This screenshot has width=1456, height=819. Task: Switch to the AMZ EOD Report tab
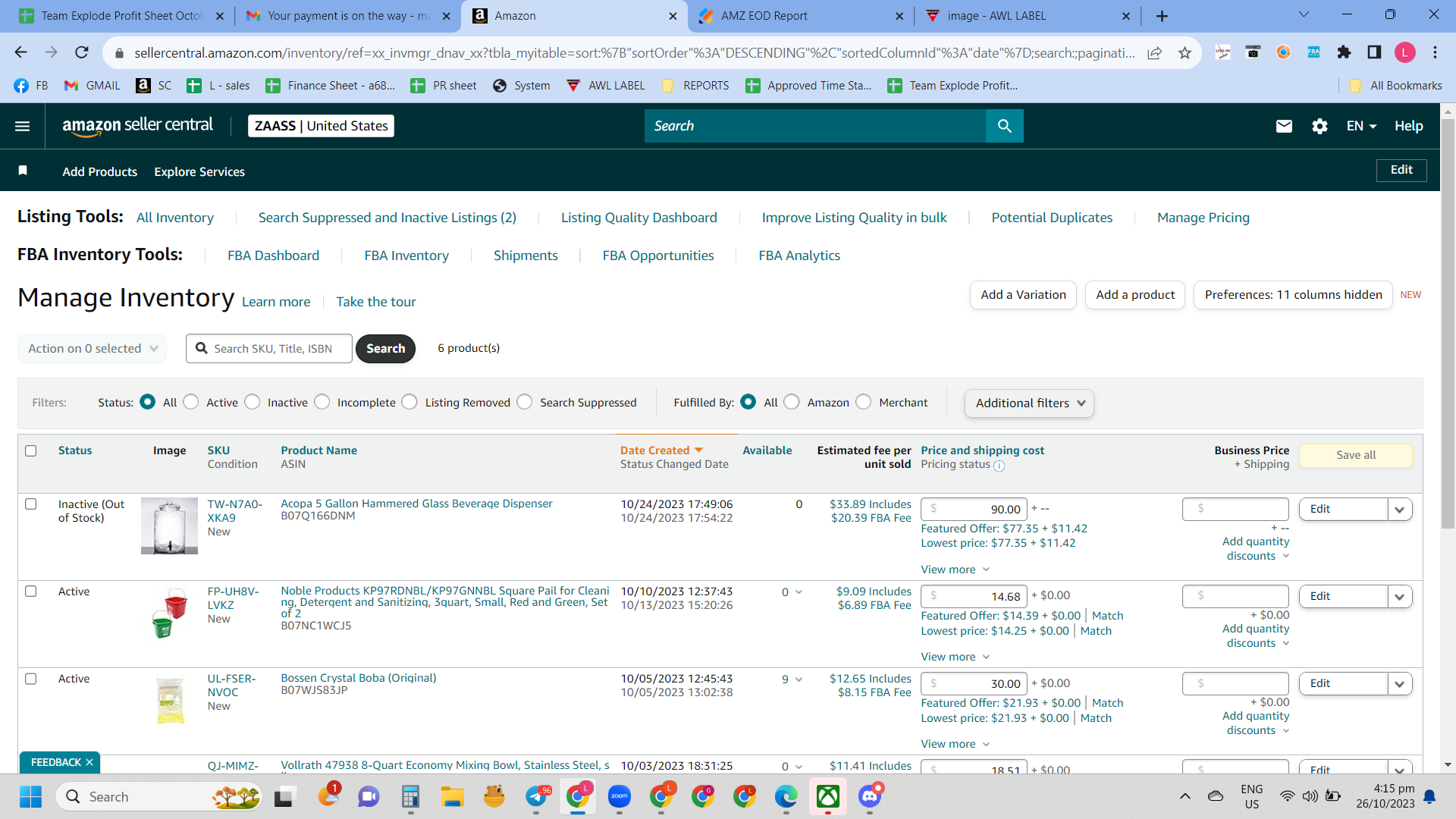(x=800, y=16)
